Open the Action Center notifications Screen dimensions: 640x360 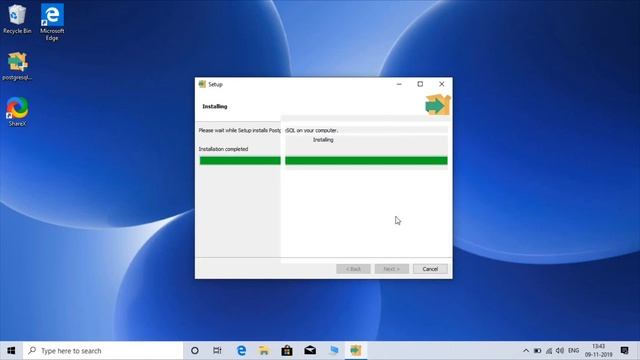click(x=624, y=351)
